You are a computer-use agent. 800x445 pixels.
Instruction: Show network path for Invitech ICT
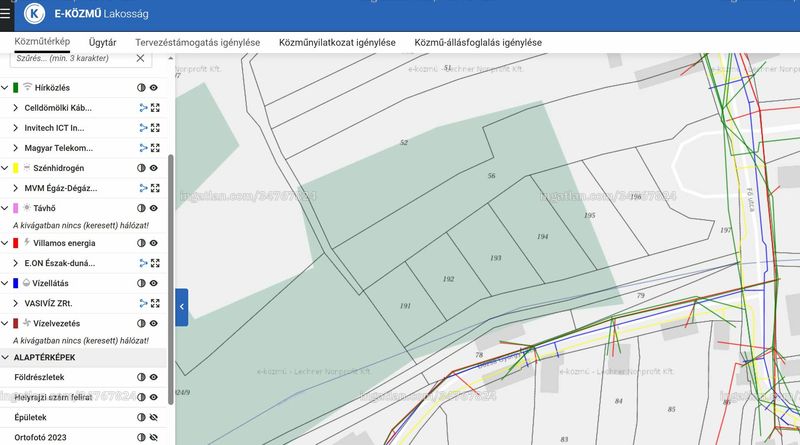coord(143,128)
